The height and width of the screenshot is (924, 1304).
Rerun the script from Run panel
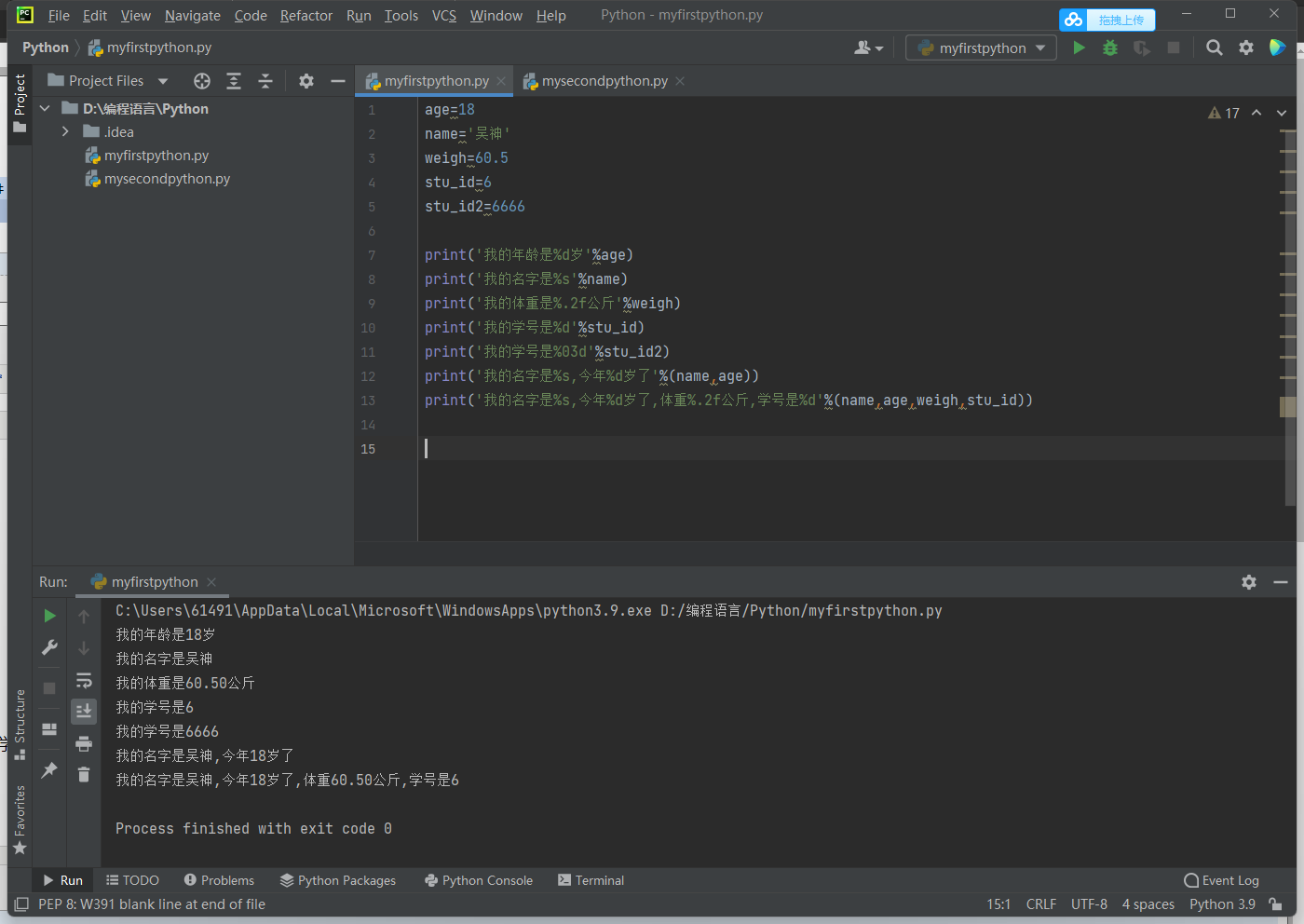click(x=50, y=616)
